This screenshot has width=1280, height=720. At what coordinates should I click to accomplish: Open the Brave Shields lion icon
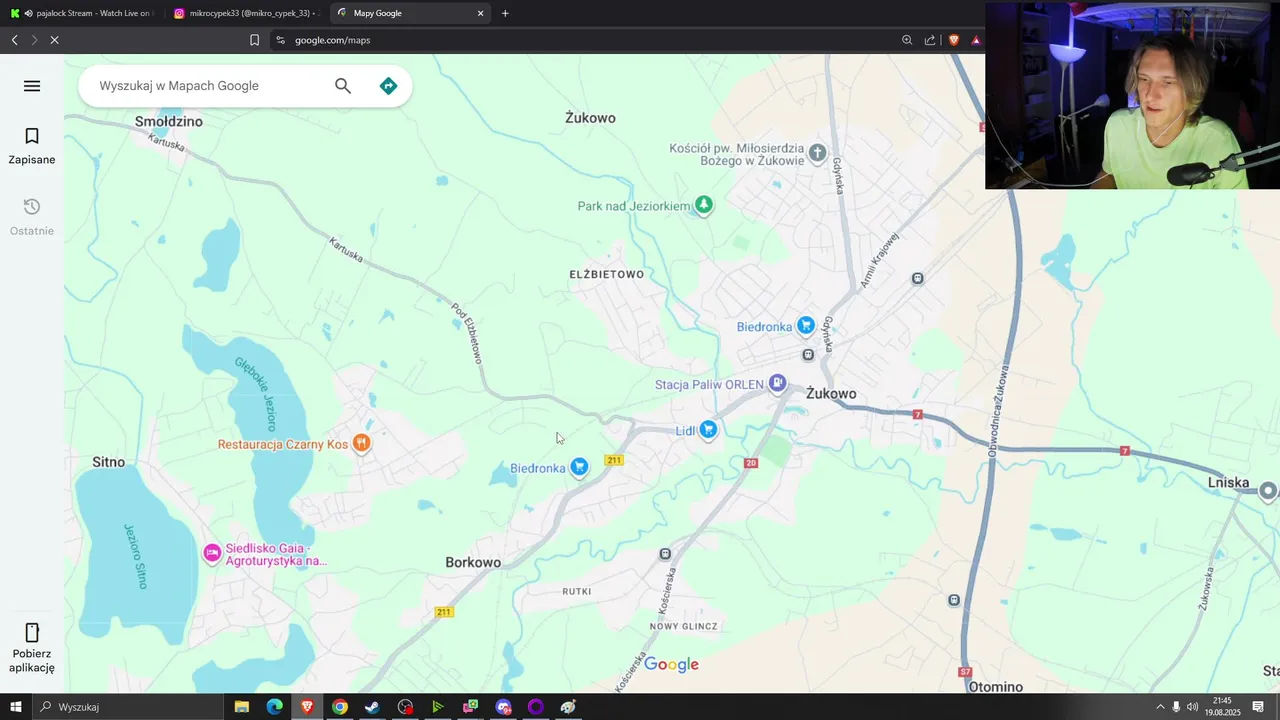954,40
